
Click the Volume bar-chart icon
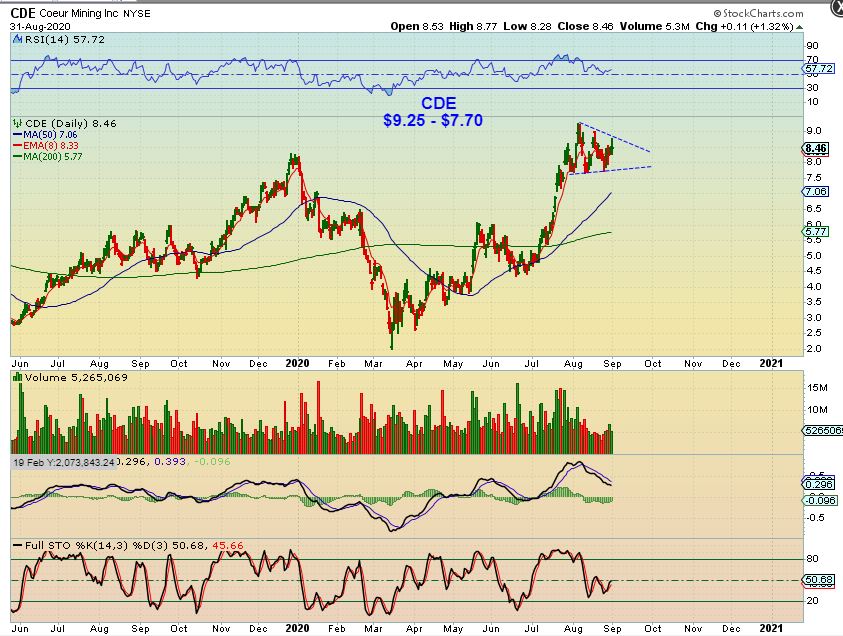pos(18,377)
